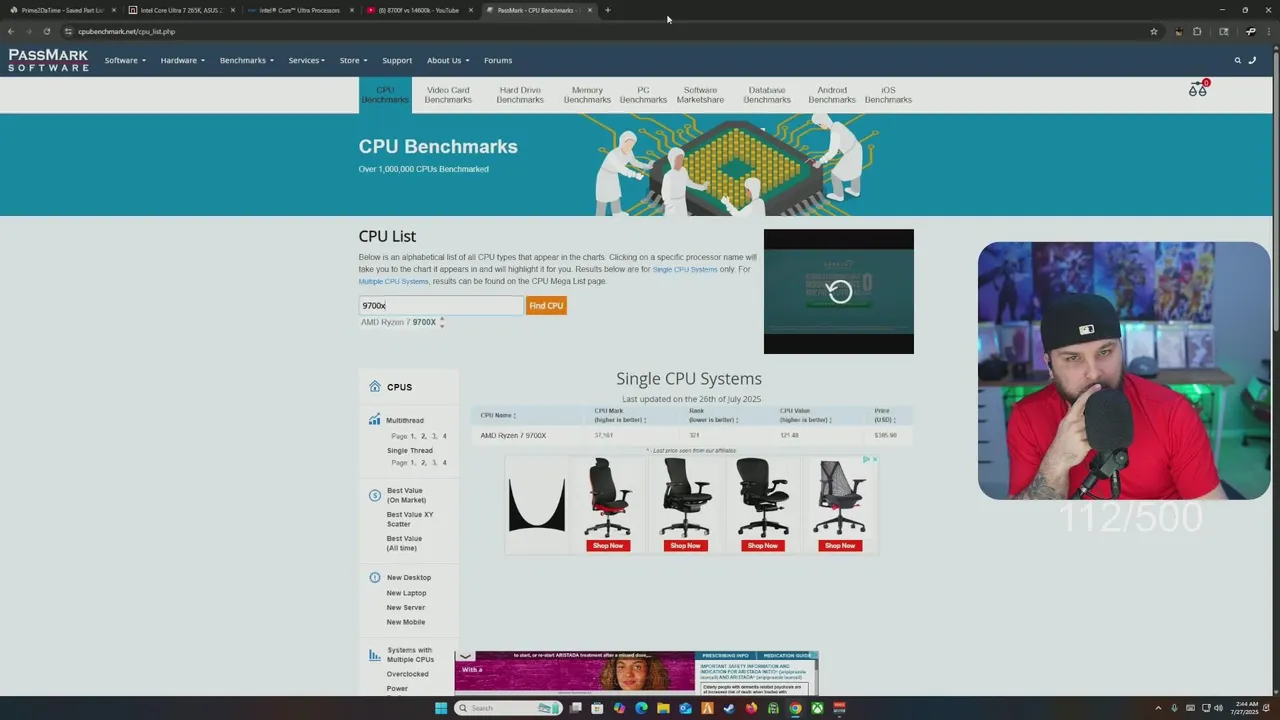The width and height of the screenshot is (1280, 720).
Task: Expand the Benchmarks dropdown menu
Action: click(x=246, y=60)
